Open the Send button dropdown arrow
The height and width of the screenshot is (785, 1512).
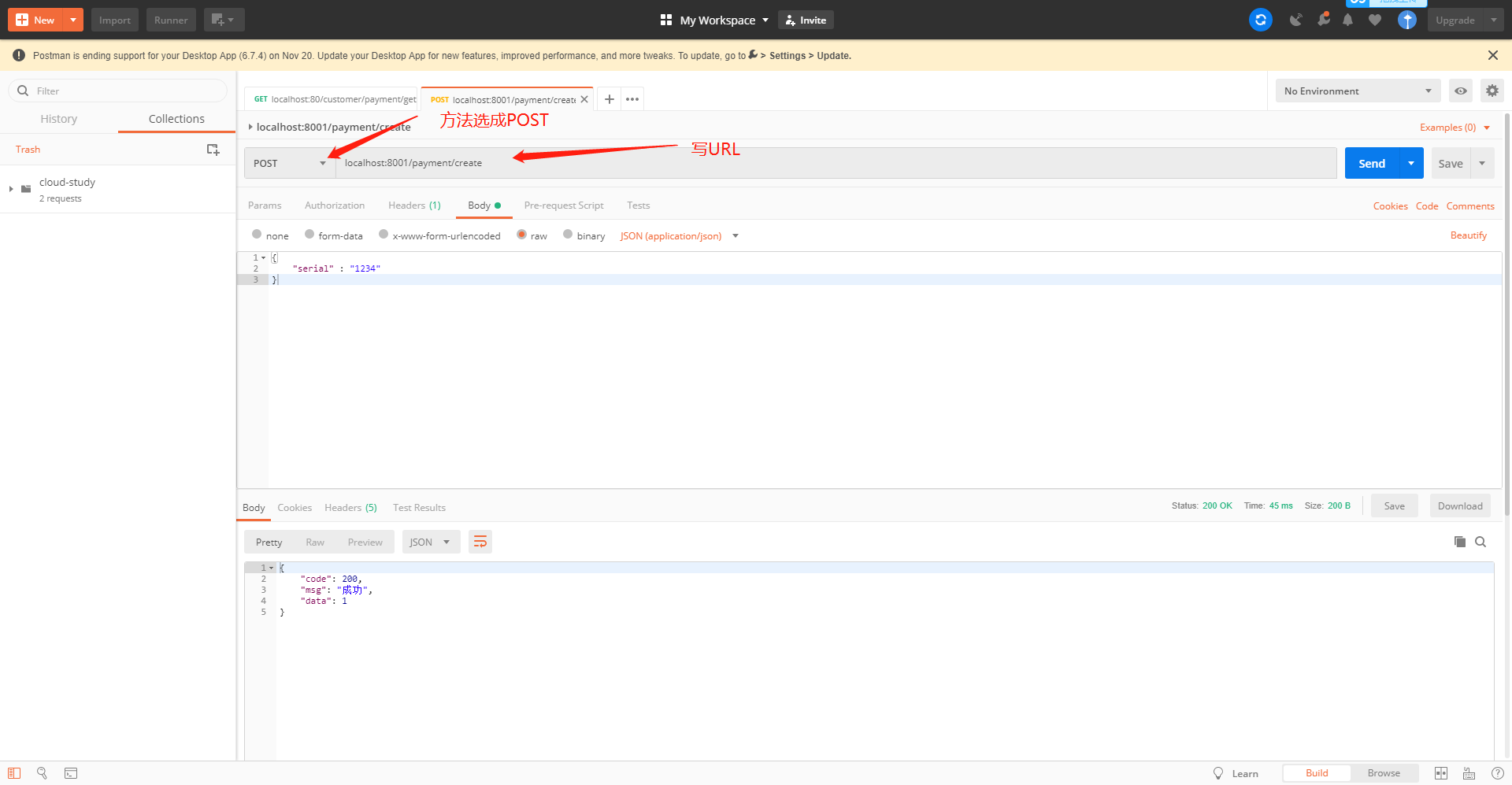click(1411, 163)
